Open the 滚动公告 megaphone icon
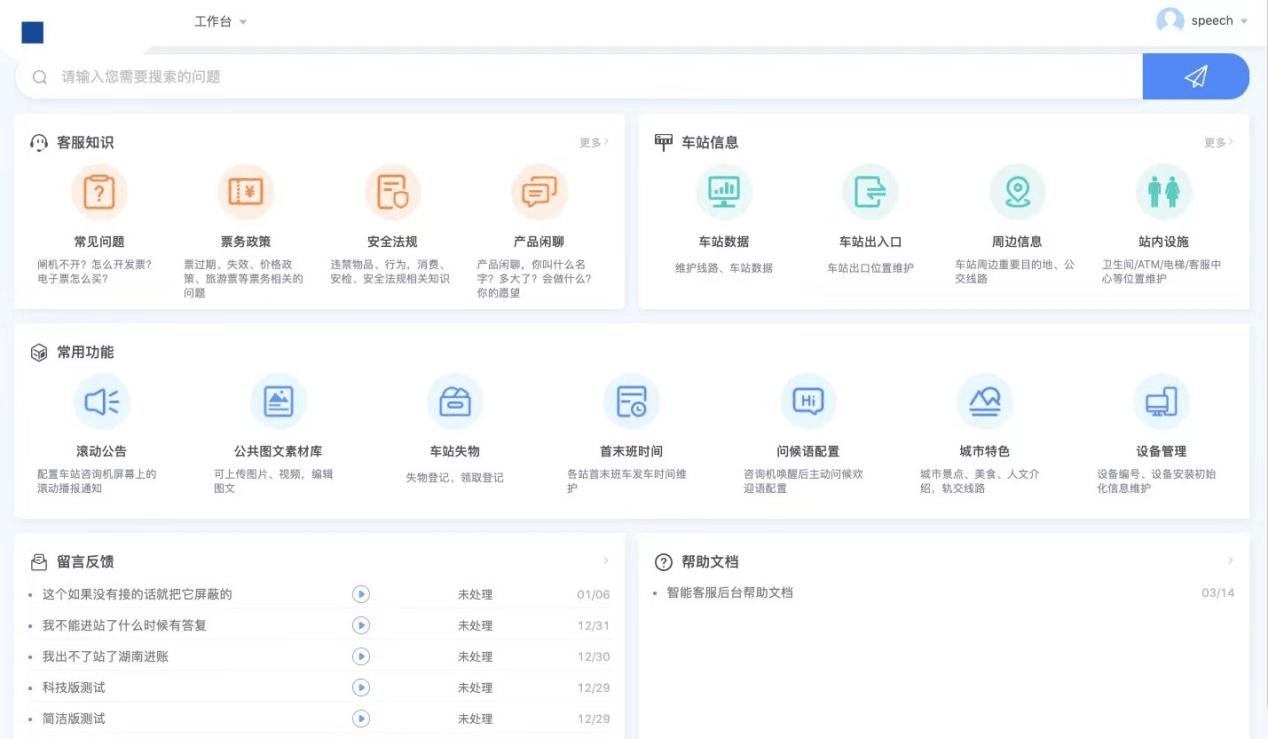 click(101, 402)
